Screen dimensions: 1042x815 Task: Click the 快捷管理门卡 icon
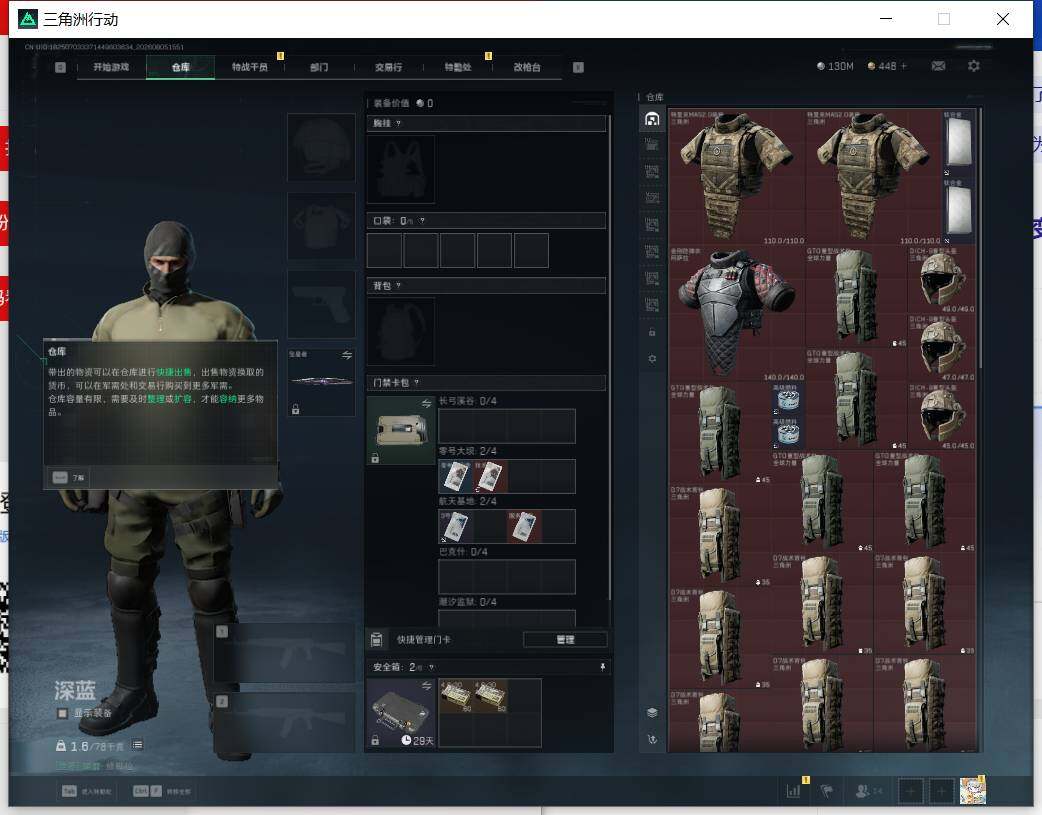coord(376,640)
